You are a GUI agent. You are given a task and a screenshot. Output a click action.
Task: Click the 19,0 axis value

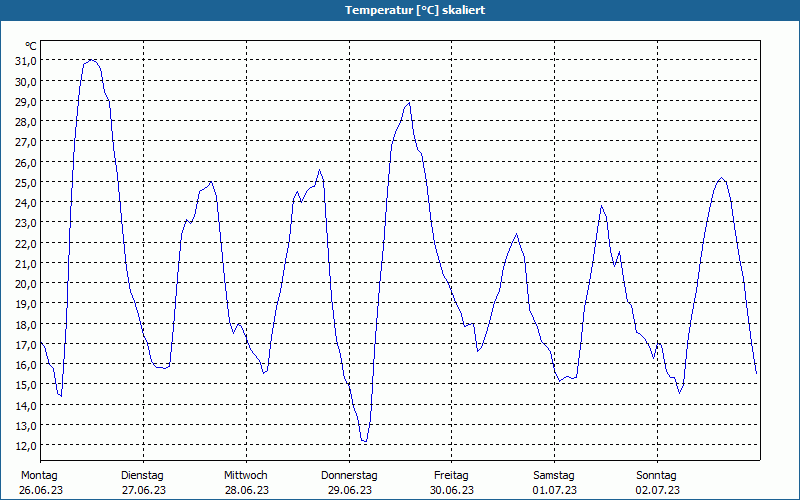tap(26, 304)
